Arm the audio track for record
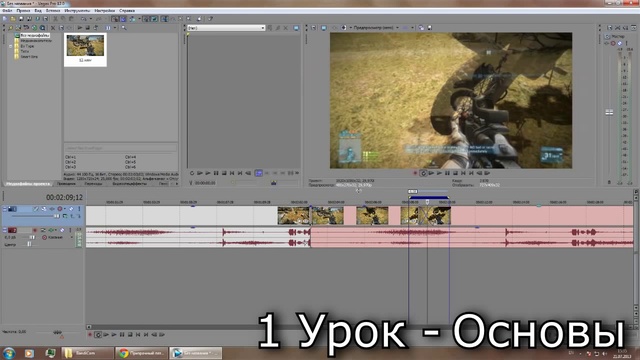 pyautogui.click(x=35, y=230)
